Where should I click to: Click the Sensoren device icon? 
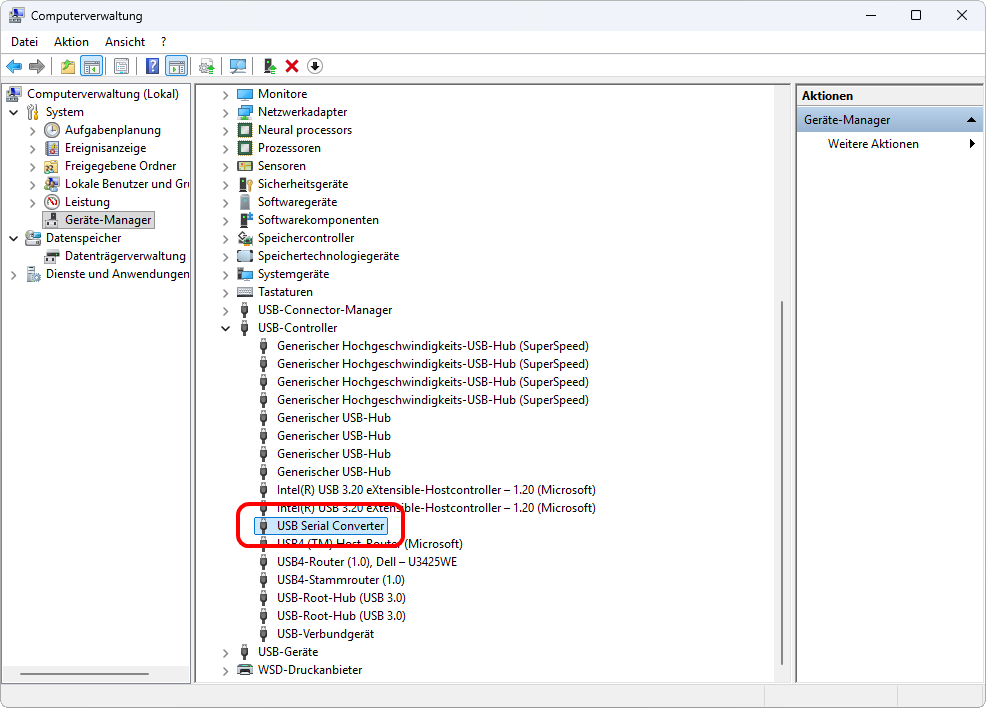(245, 166)
